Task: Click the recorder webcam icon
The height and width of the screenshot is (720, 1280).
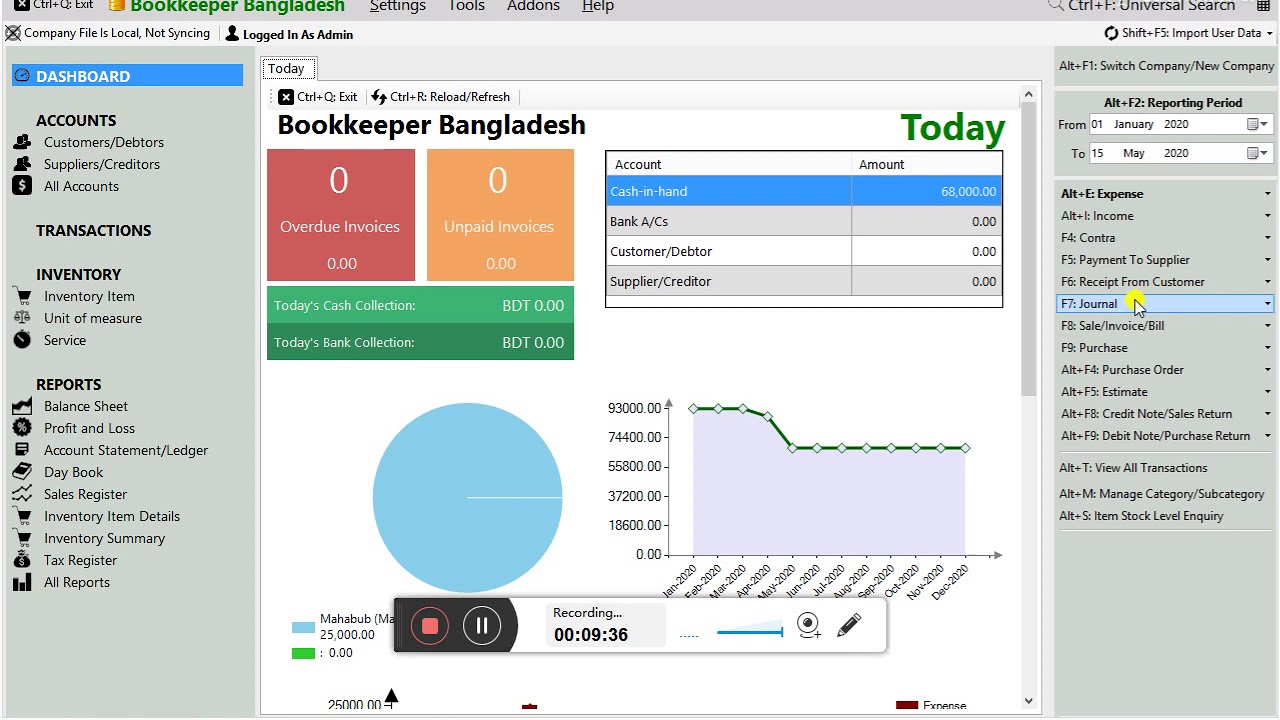Action: point(808,626)
